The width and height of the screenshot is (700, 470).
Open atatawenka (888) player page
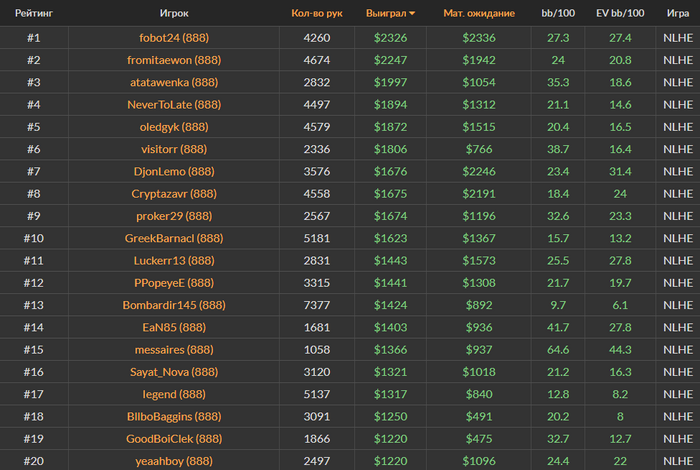(x=174, y=82)
